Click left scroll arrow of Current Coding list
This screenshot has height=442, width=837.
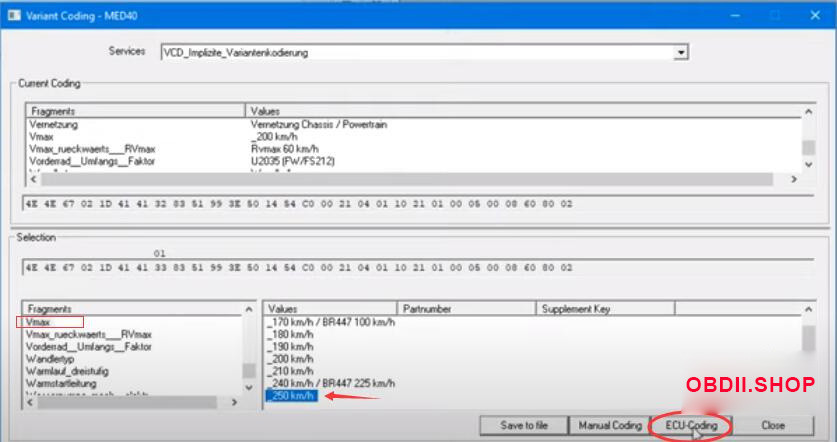(x=32, y=179)
